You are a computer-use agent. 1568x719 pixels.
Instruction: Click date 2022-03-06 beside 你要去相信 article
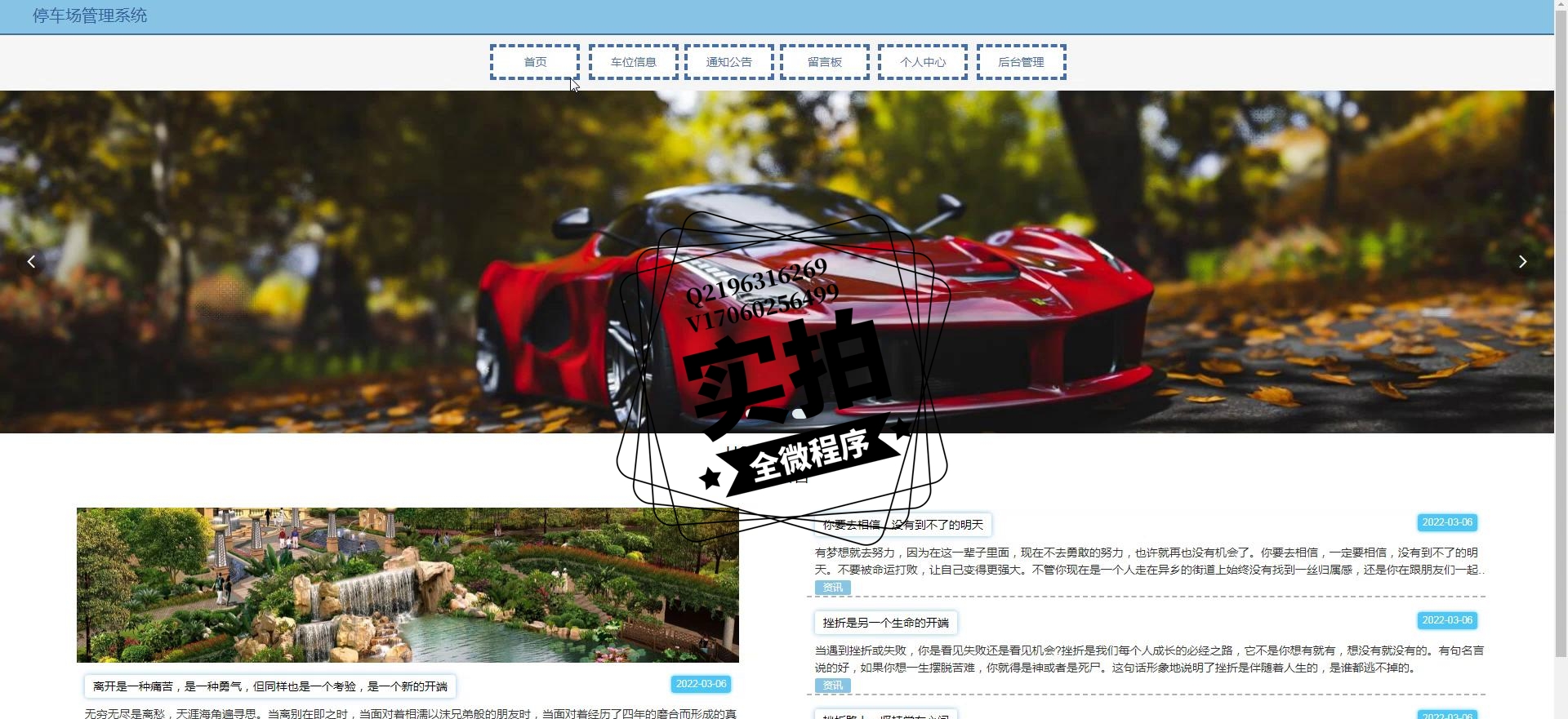1447,522
